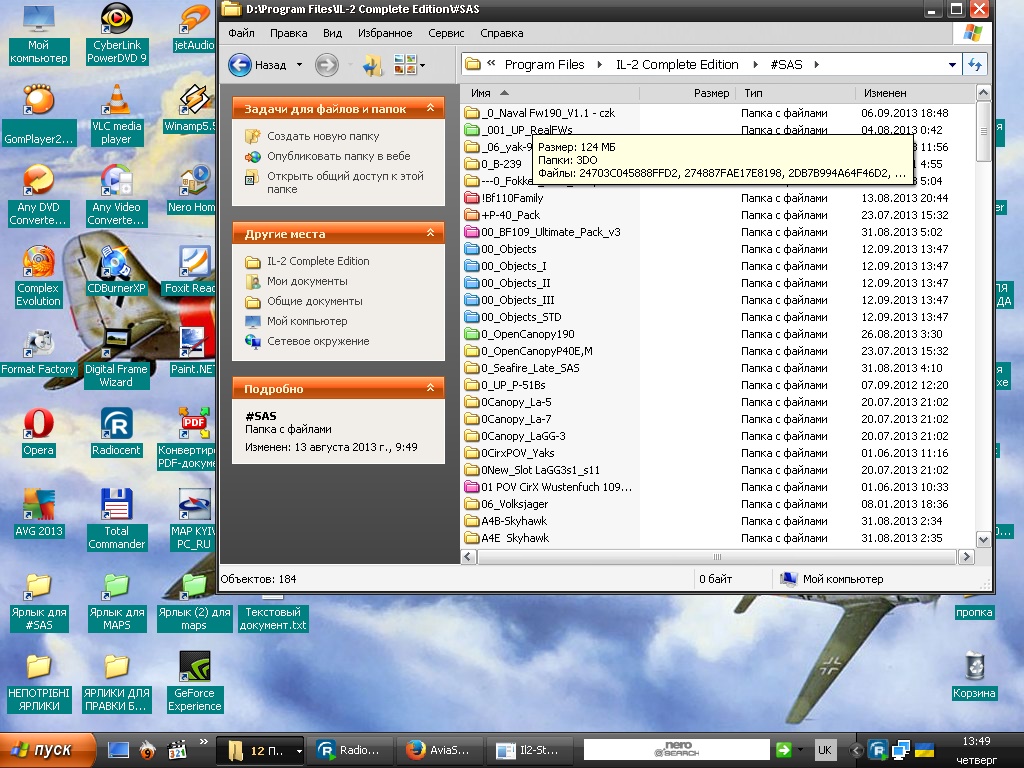Image resolution: width=1024 pixels, height=768 pixels.
Task: Click the Forward navigation arrow
Action: pos(327,65)
